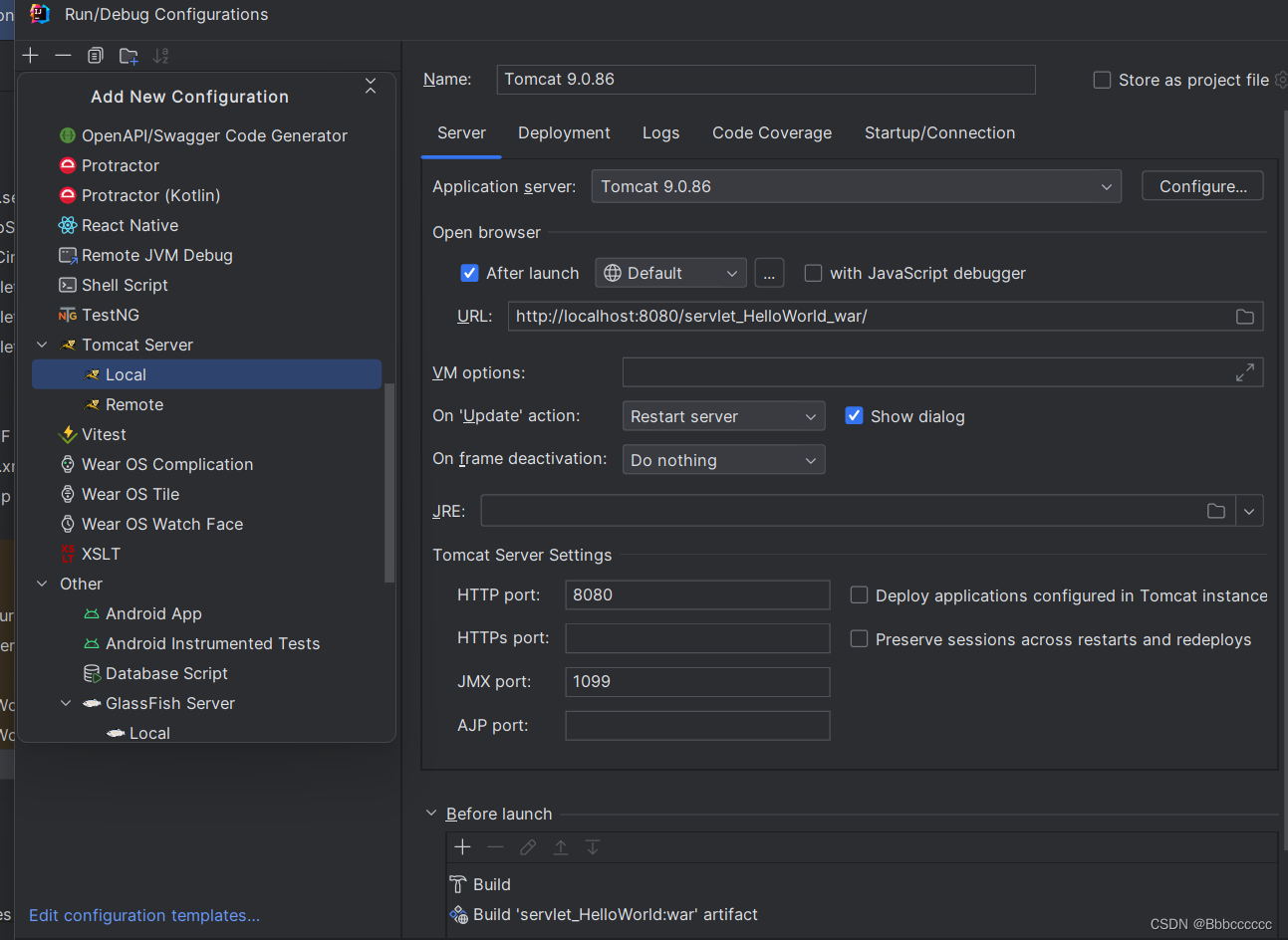Screen dimensions: 1288x940
Task: Enable Deploy applications configured in Tomcat instance
Action: point(859,594)
